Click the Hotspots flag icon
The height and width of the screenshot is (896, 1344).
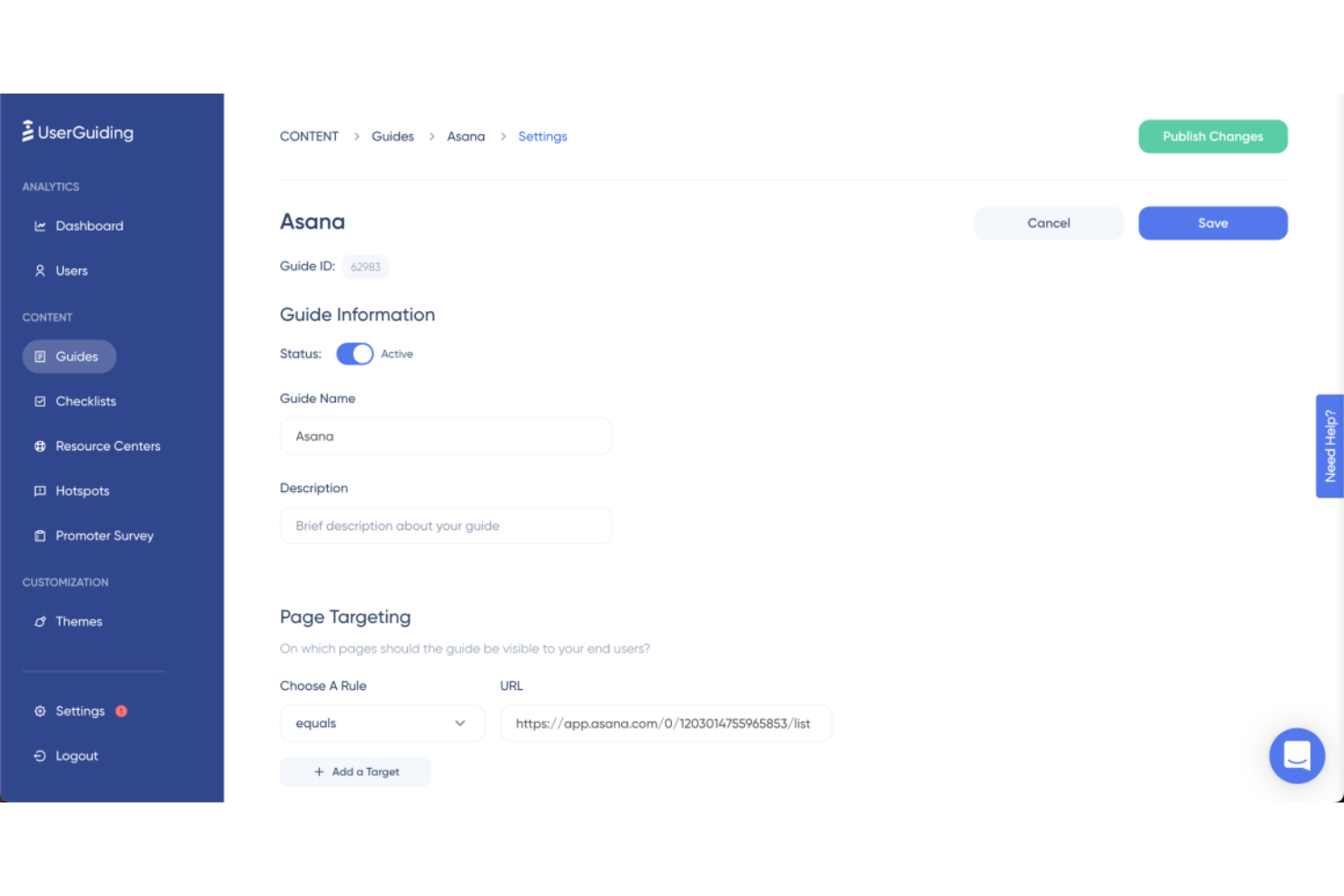40,491
